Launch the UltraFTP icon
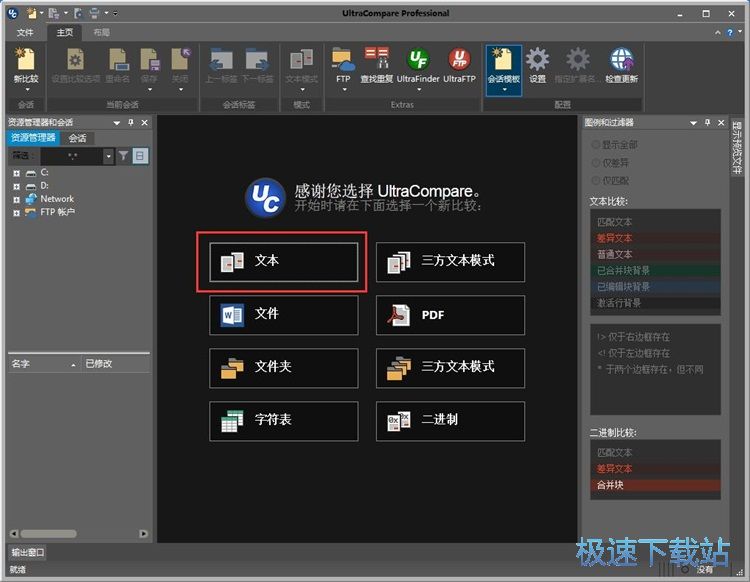Image resolution: width=750 pixels, height=582 pixels. 459,60
